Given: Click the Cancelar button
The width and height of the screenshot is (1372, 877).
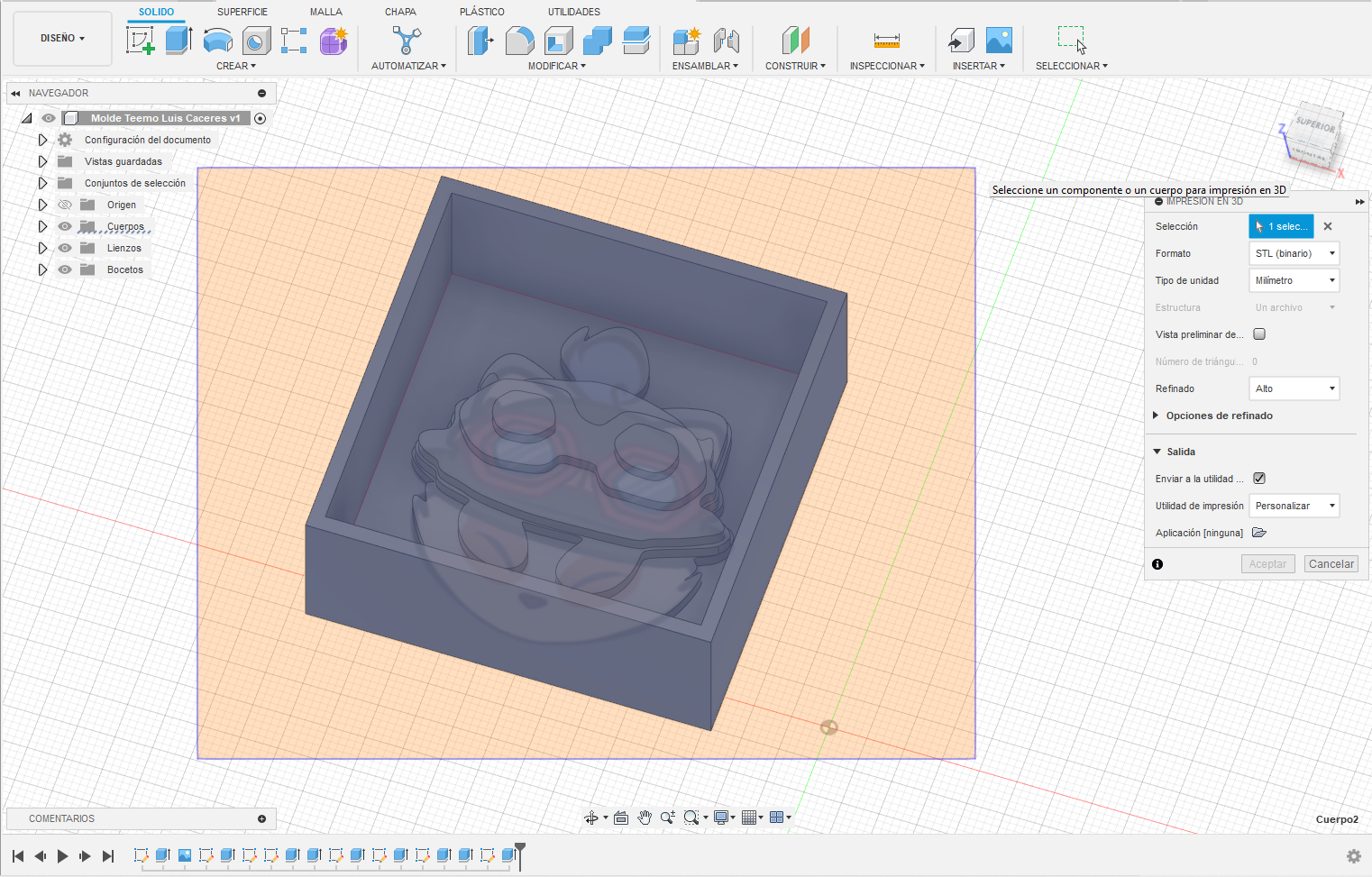Looking at the screenshot, I should [1331, 564].
